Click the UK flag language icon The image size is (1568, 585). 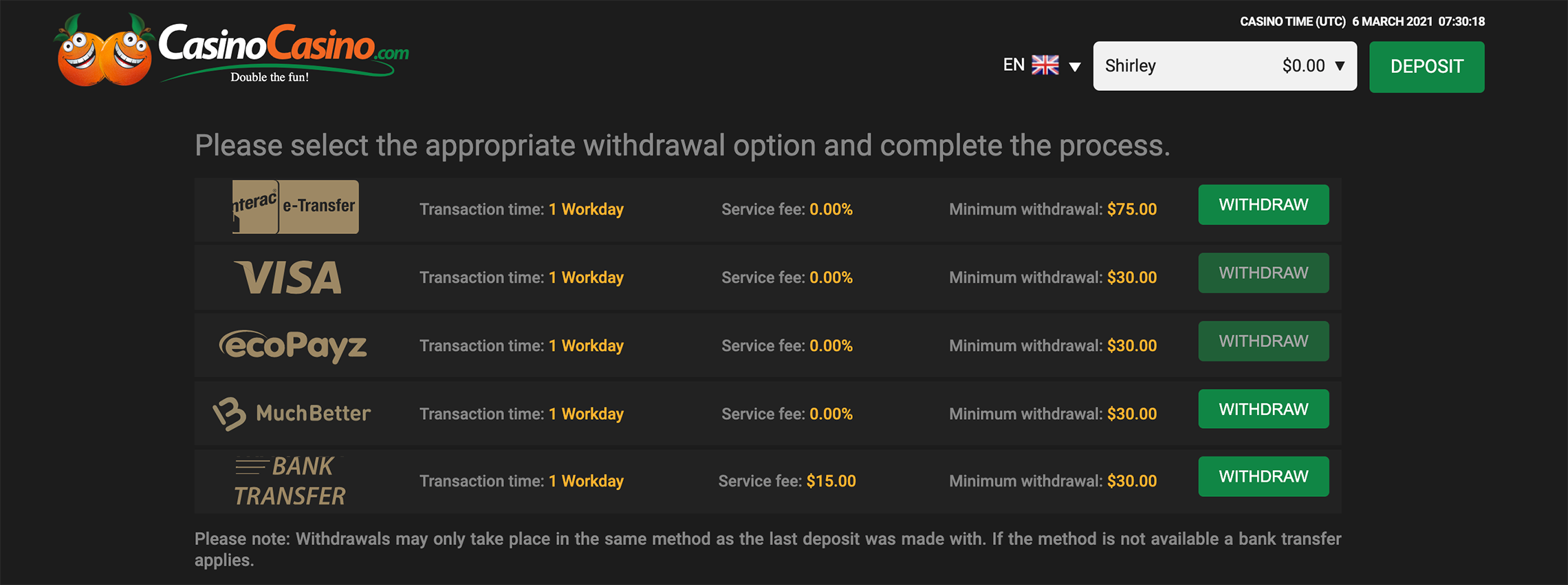pos(1045,65)
